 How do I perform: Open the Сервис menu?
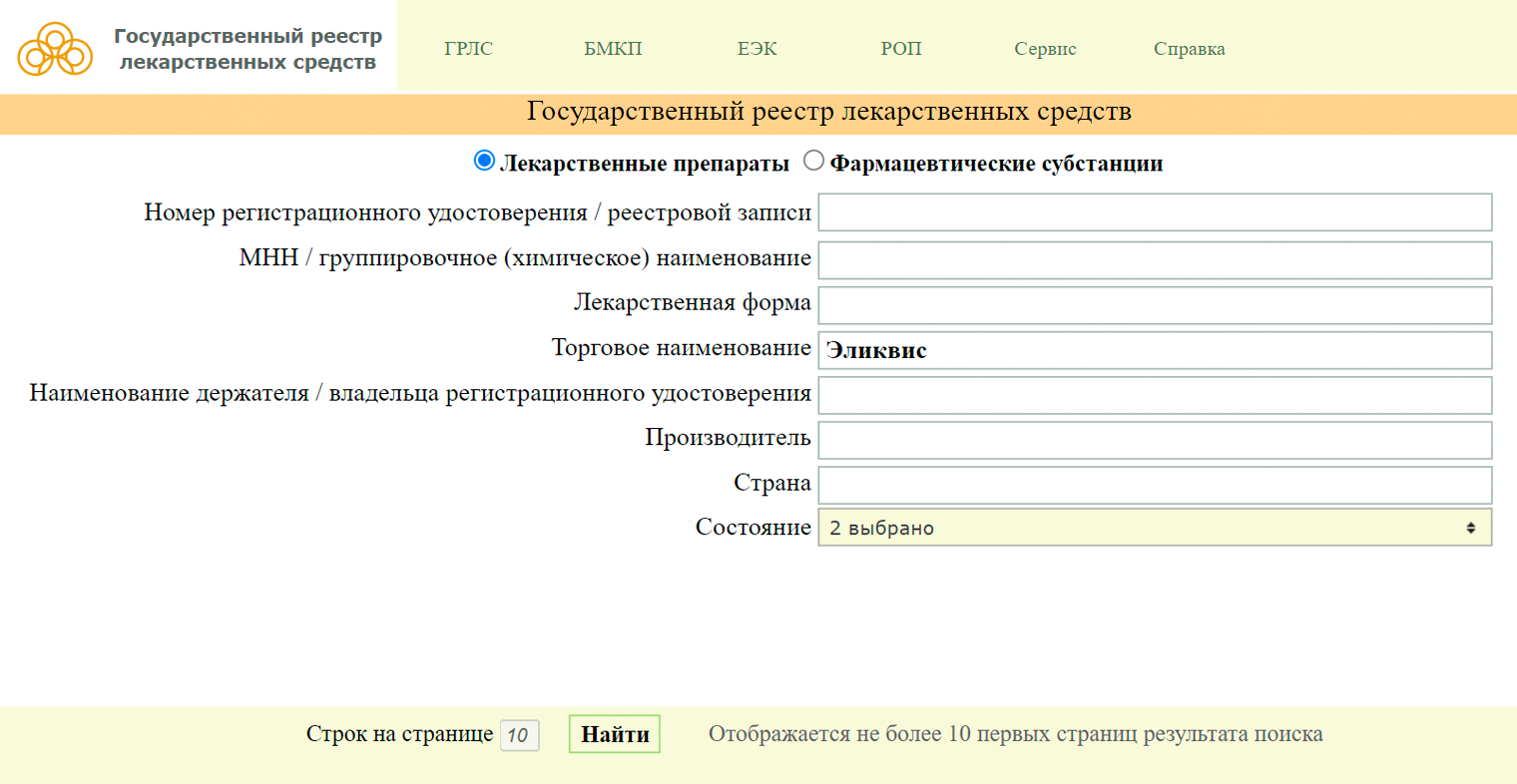[1045, 49]
